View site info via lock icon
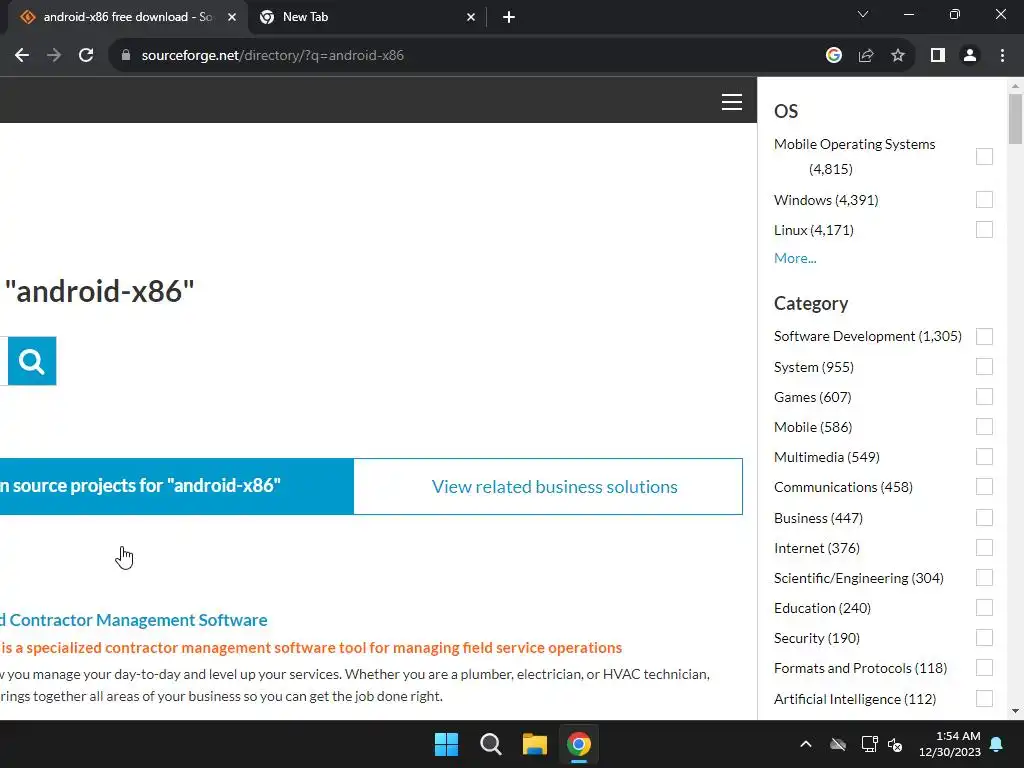This screenshot has height=768, width=1024. 126,56
